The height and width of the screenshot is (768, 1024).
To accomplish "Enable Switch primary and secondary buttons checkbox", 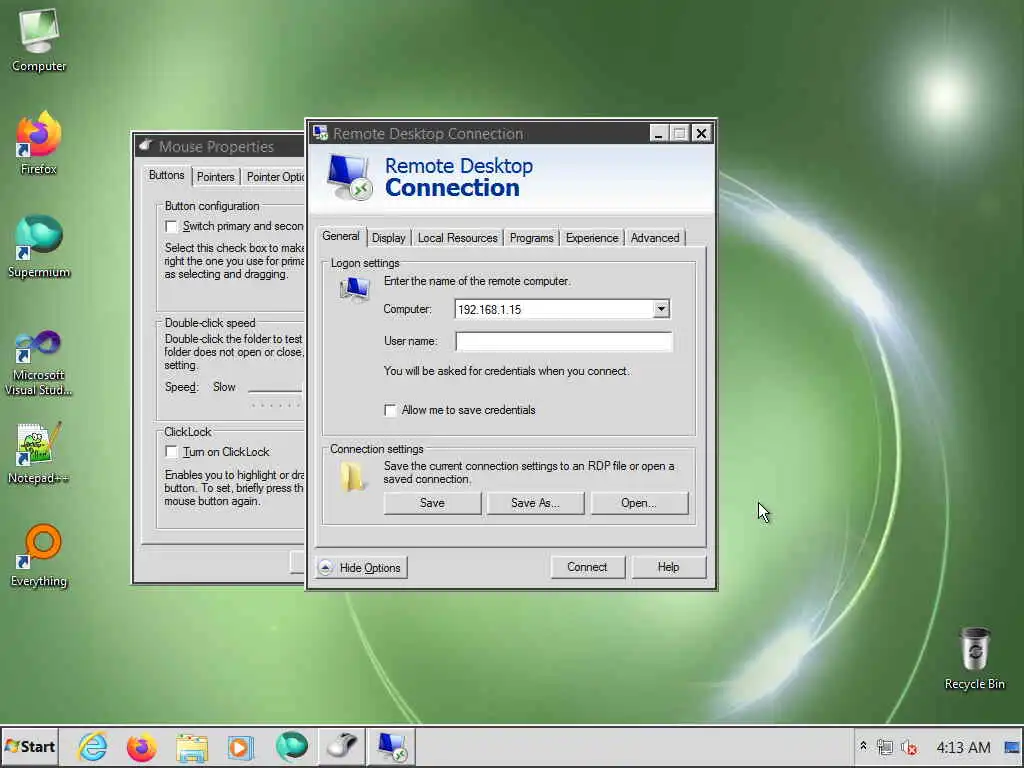I will 171,227.
